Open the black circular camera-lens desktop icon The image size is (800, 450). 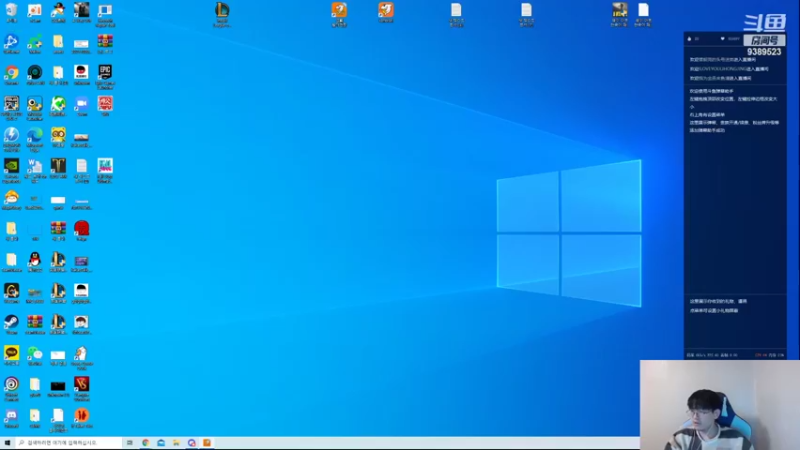35,74
